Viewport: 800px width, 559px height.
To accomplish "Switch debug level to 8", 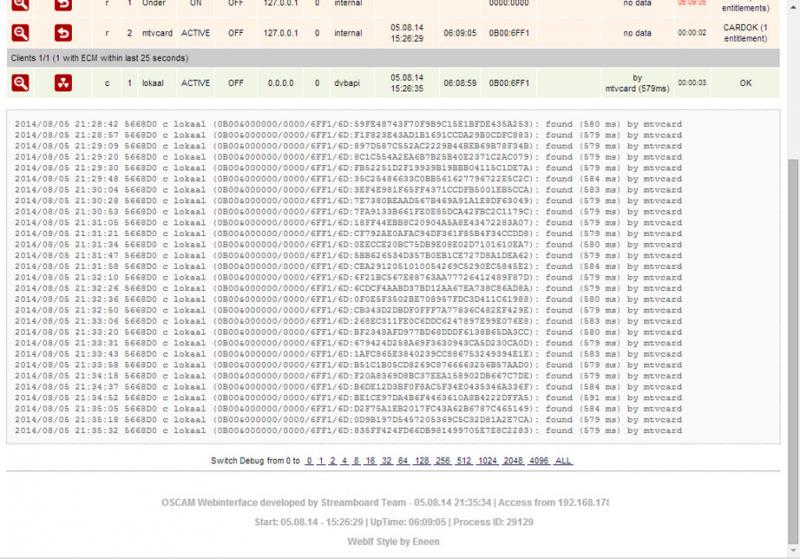I will pos(356,461).
